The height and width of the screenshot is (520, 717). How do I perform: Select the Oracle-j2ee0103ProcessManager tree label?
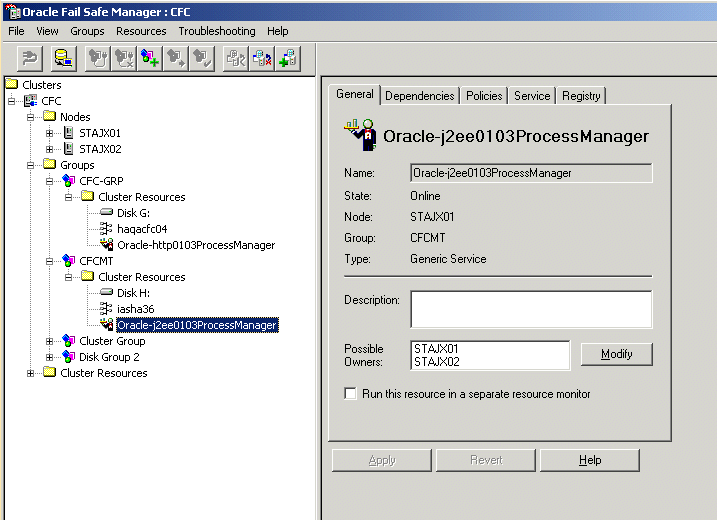pos(197,325)
